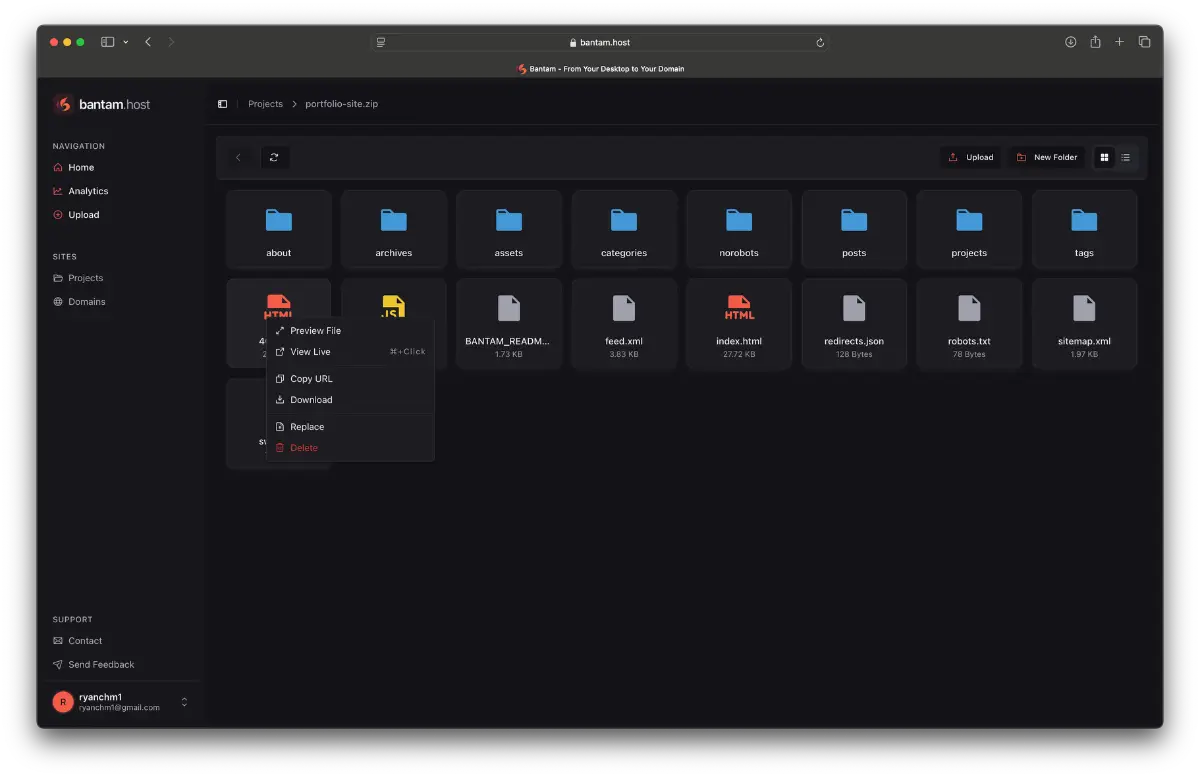Click the Send Feedback icon
1200x777 pixels.
click(58, 665)
